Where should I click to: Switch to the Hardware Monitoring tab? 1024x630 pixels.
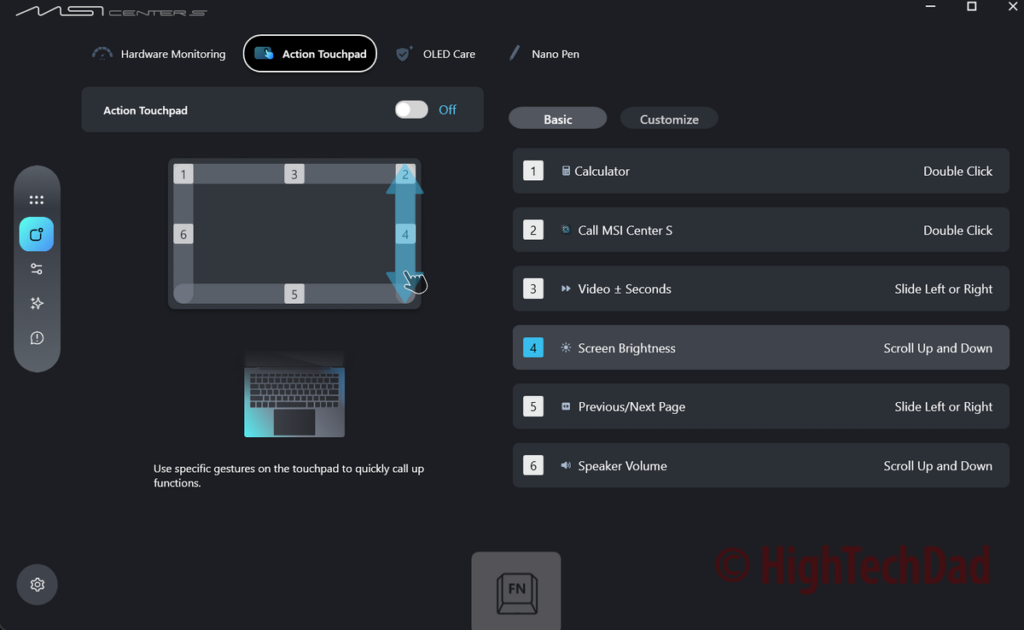tap(160, 54)
